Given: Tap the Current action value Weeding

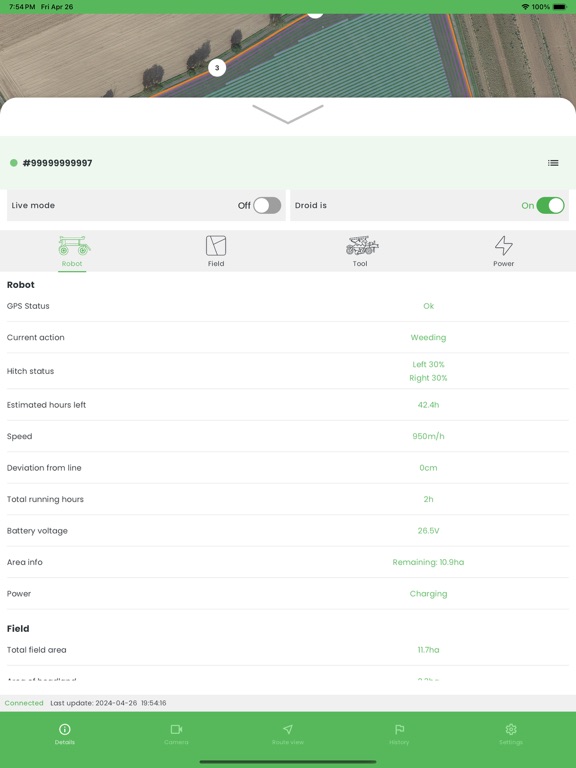Looking at the screenshot, I should (429, 337).
